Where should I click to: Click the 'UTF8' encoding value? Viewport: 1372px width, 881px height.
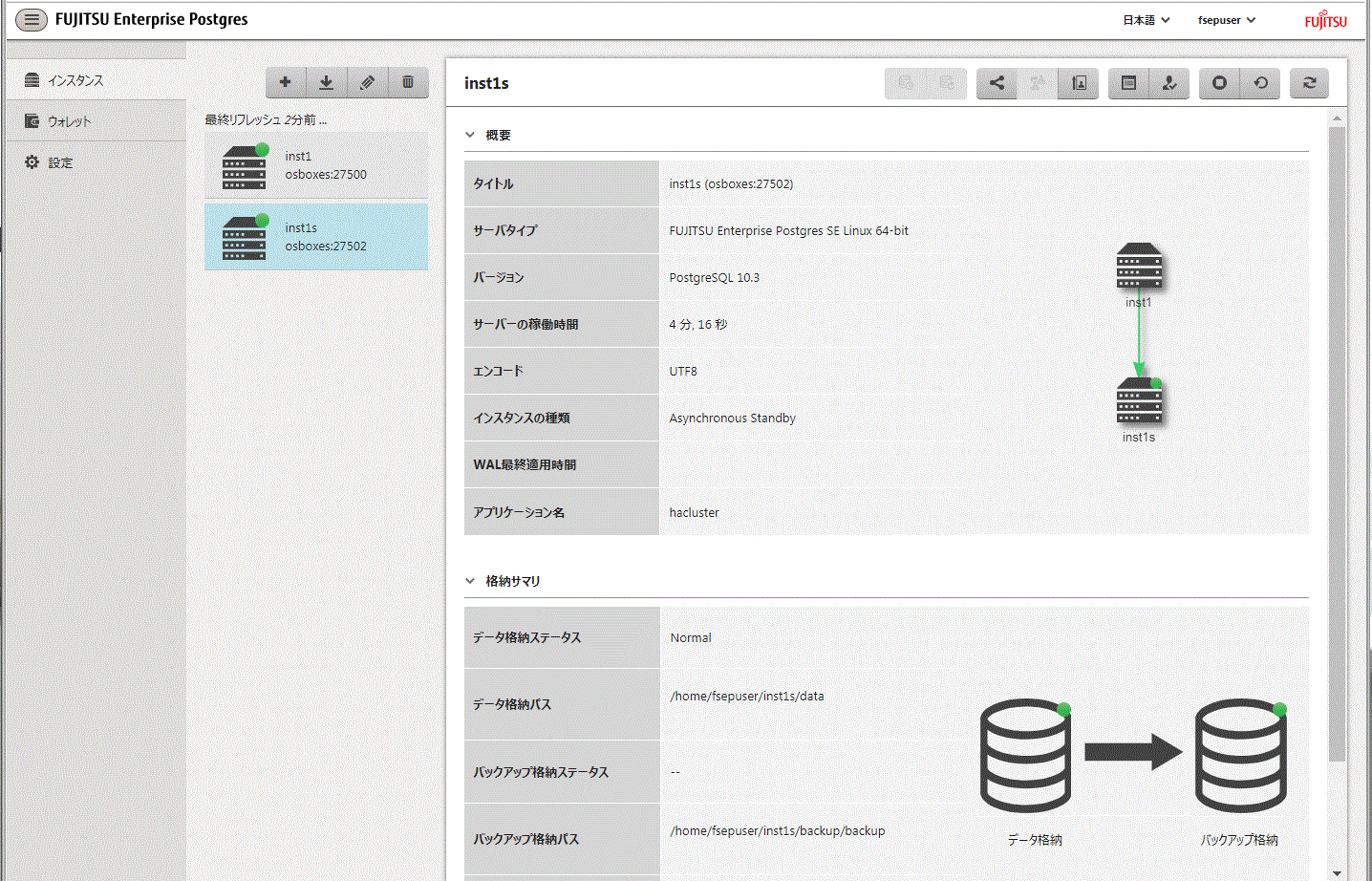coord(683,372)
